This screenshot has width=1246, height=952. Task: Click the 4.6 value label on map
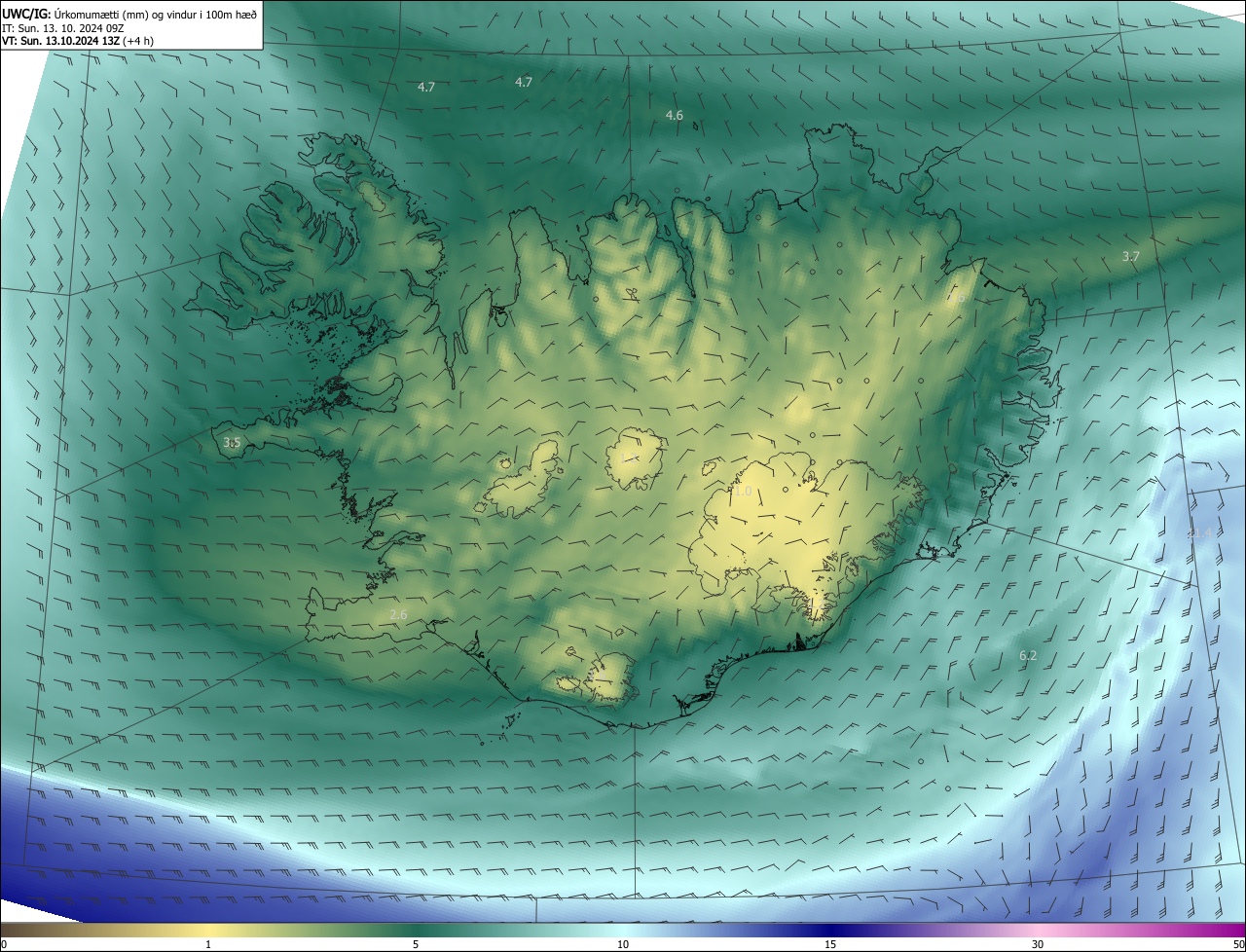point(674,116)
